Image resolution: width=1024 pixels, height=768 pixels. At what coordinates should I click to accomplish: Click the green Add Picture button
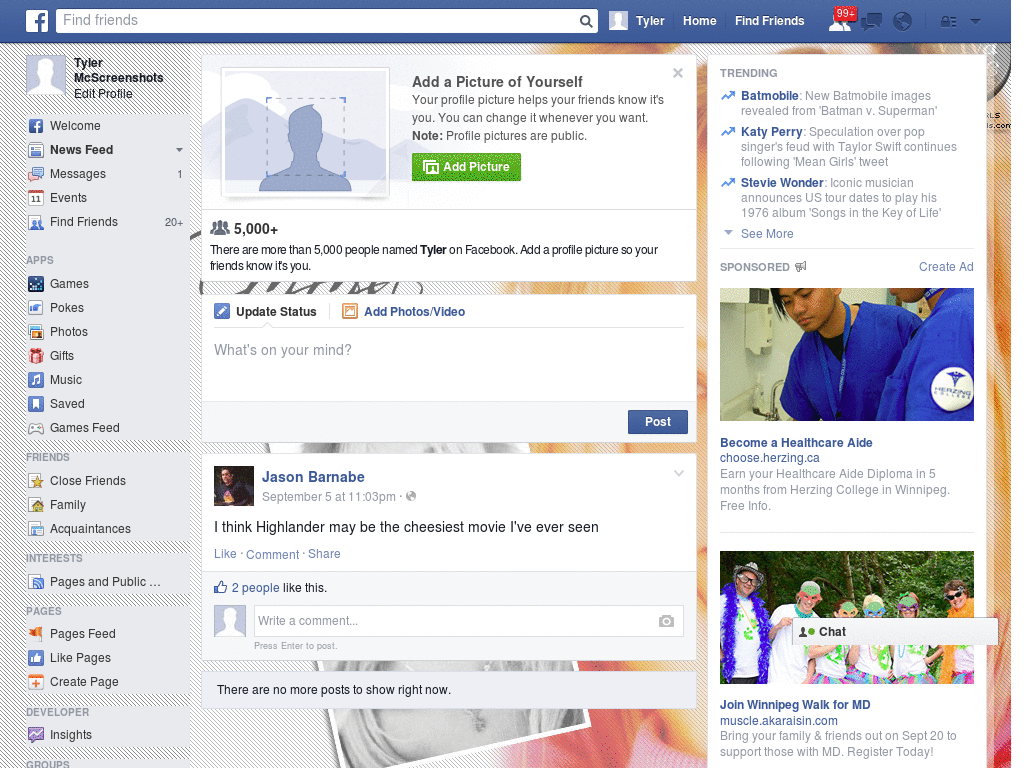pos(466,167)
